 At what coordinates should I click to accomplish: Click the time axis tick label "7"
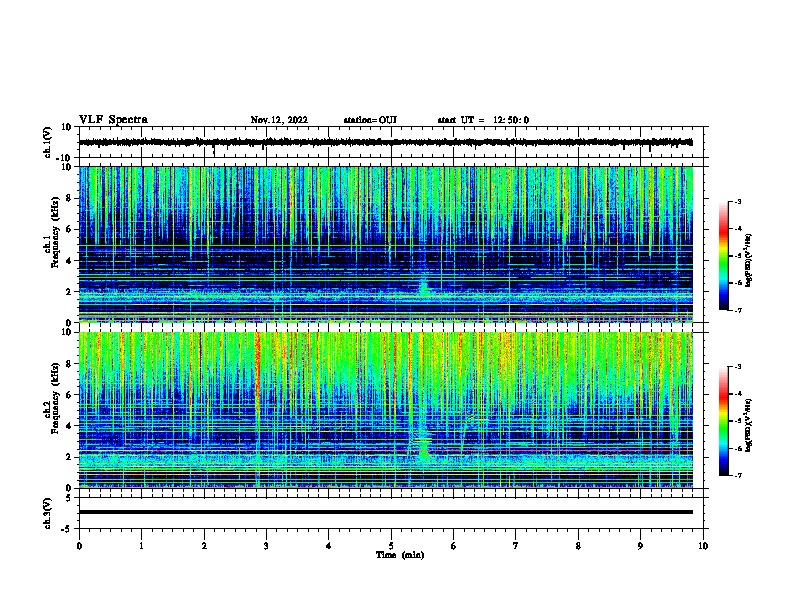pyautogui.click(x=516, y=546)
